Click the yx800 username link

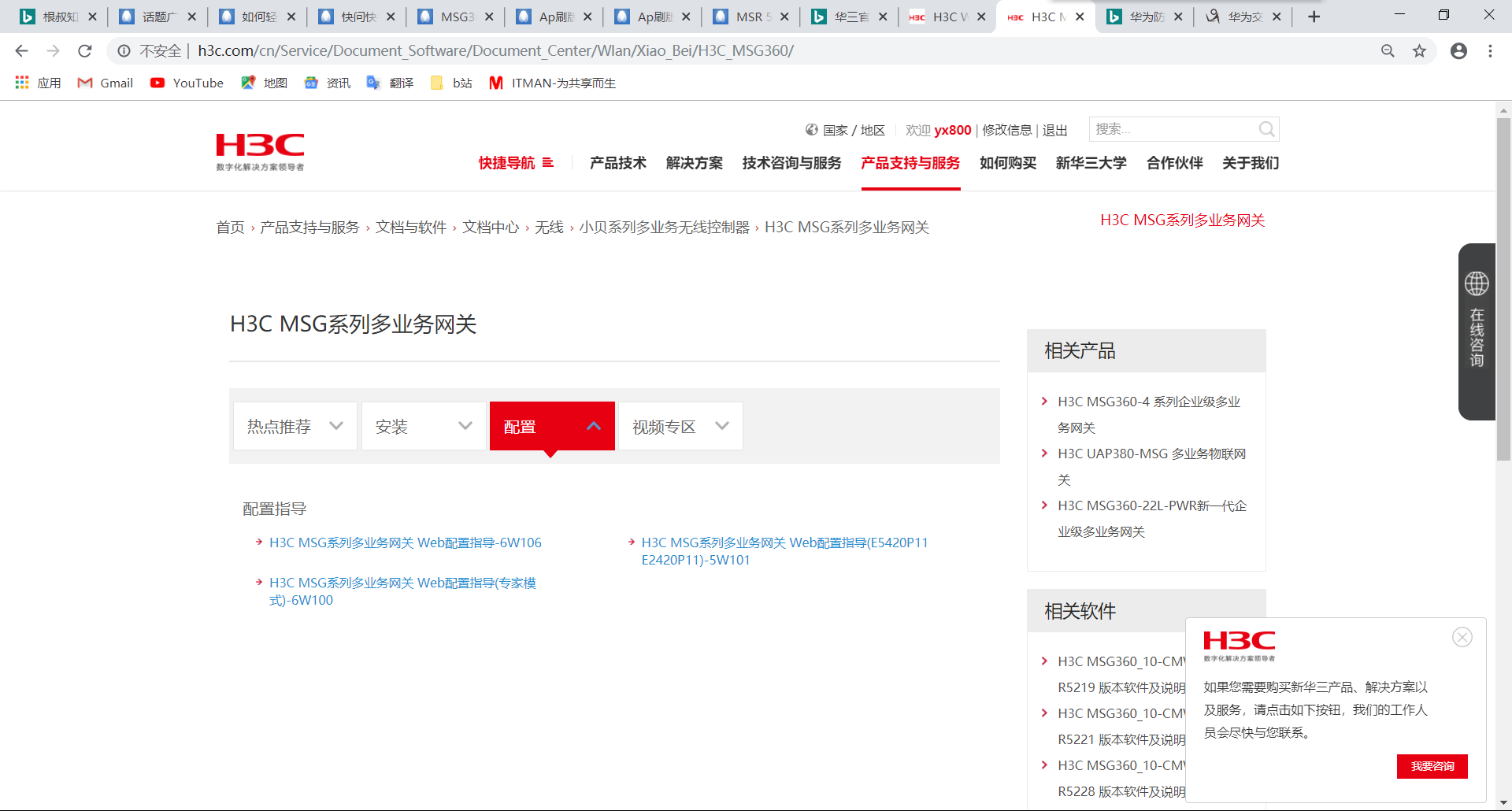tap(953, 130)
